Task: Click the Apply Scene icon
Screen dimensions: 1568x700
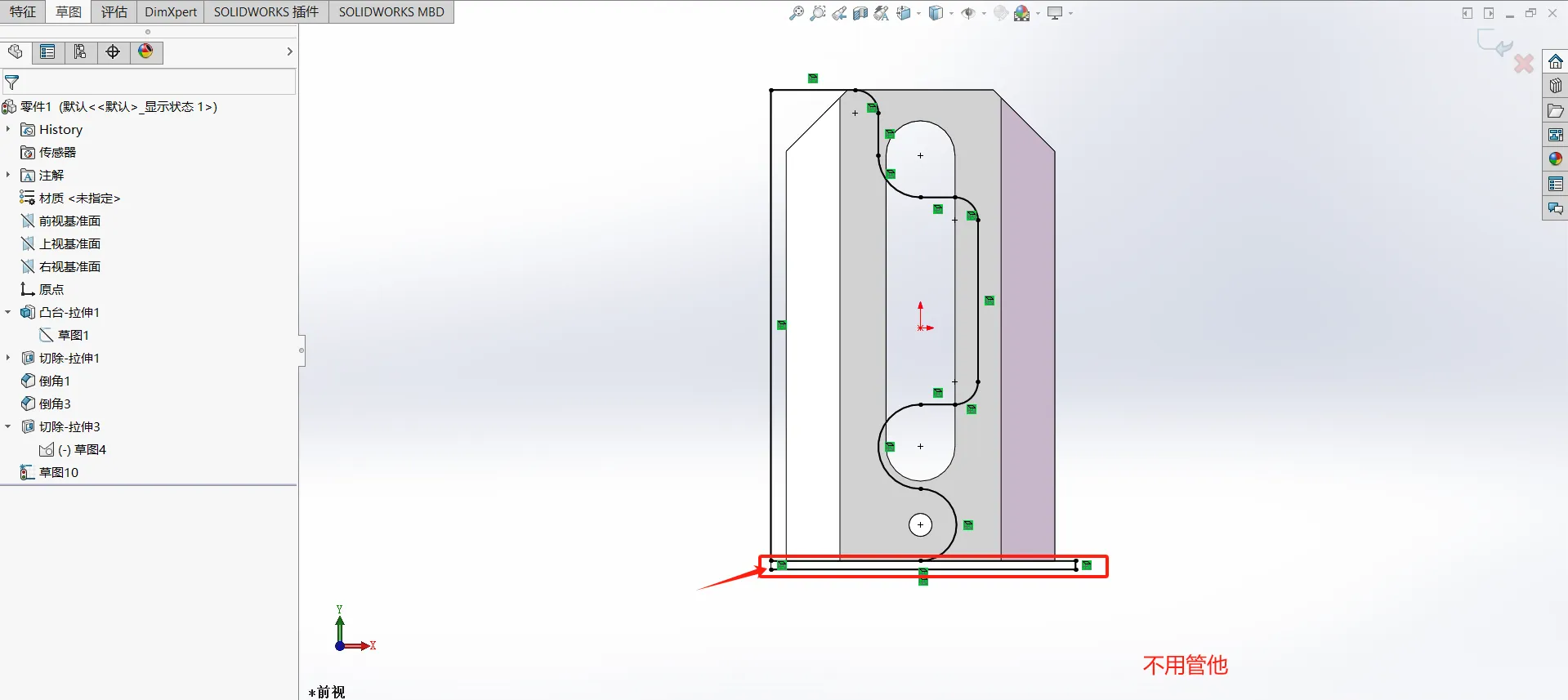Action: [x=1022, y=13]
